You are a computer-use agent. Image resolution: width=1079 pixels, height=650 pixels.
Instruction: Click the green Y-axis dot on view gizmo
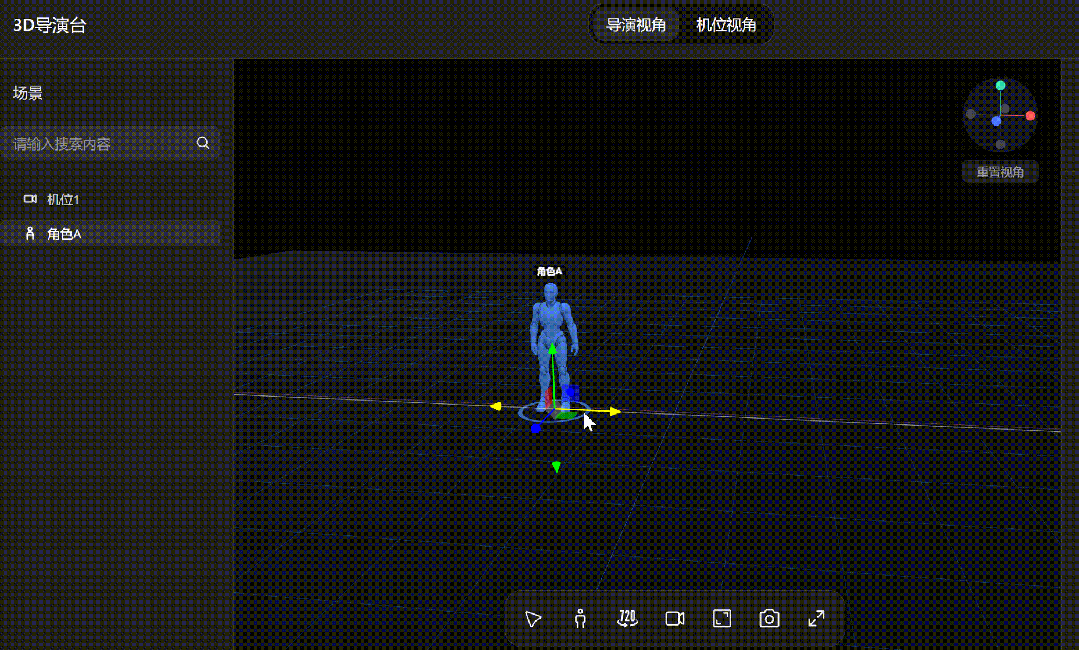[x=1001, y=85]
